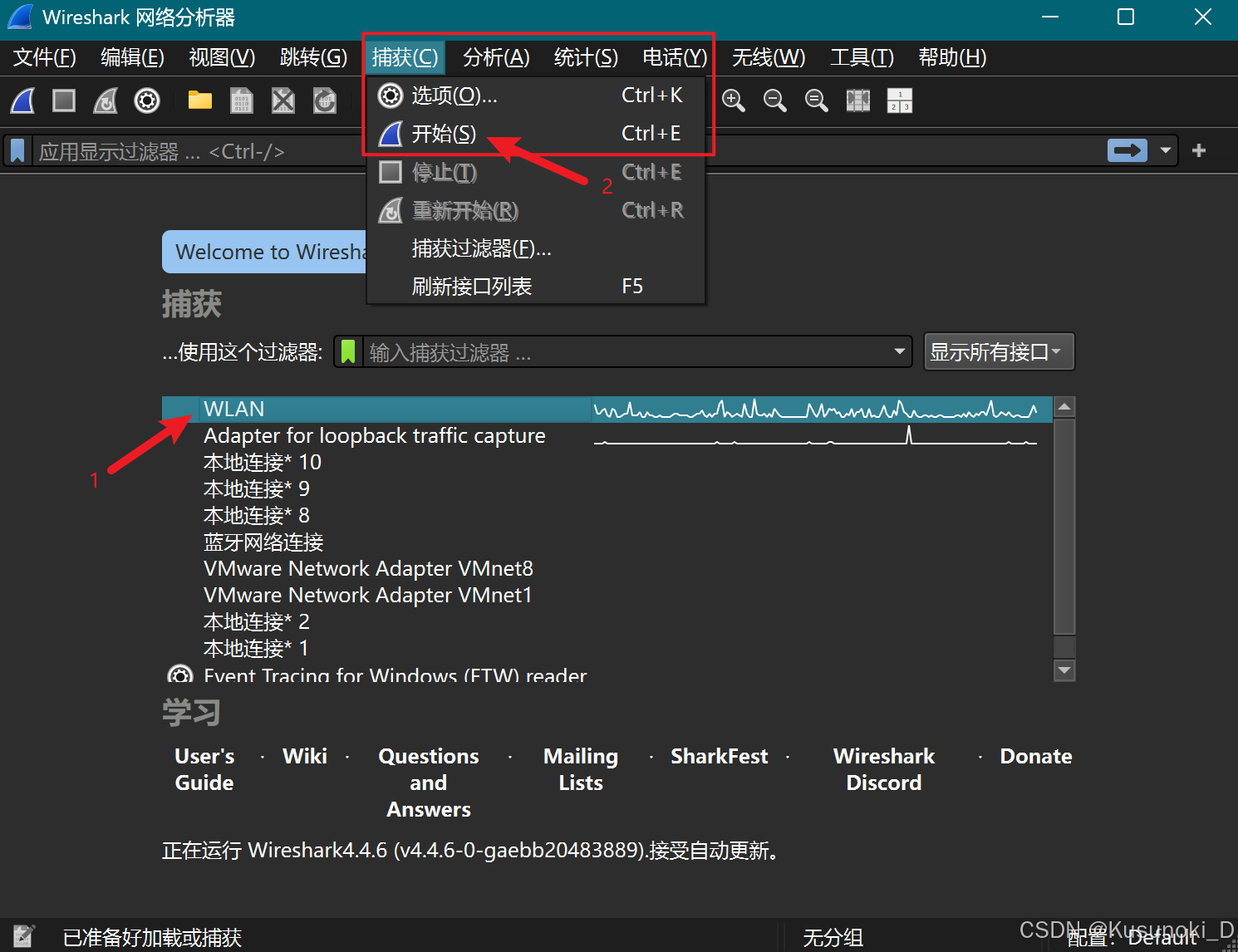Select VMware Network Adapter VMnet8

(607, 569)
